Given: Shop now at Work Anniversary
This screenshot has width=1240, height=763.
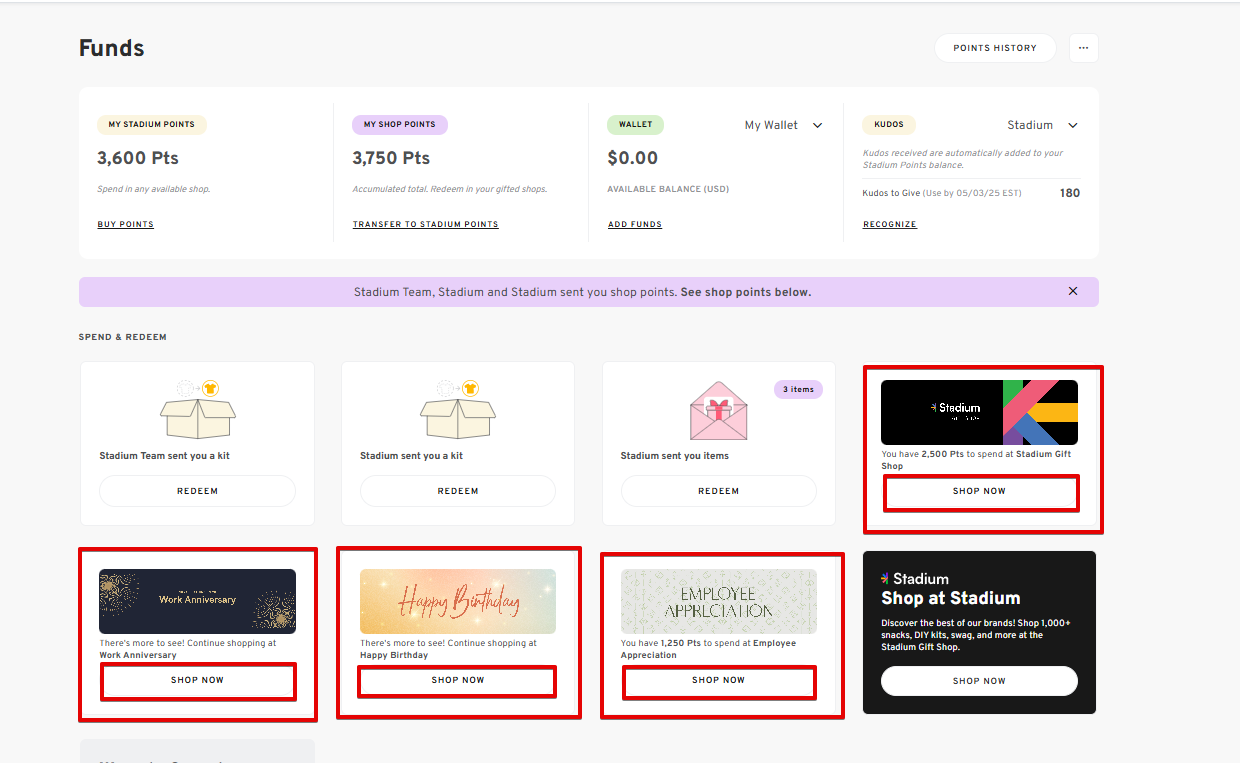Looking at the screenshot, I should point(198,681).
